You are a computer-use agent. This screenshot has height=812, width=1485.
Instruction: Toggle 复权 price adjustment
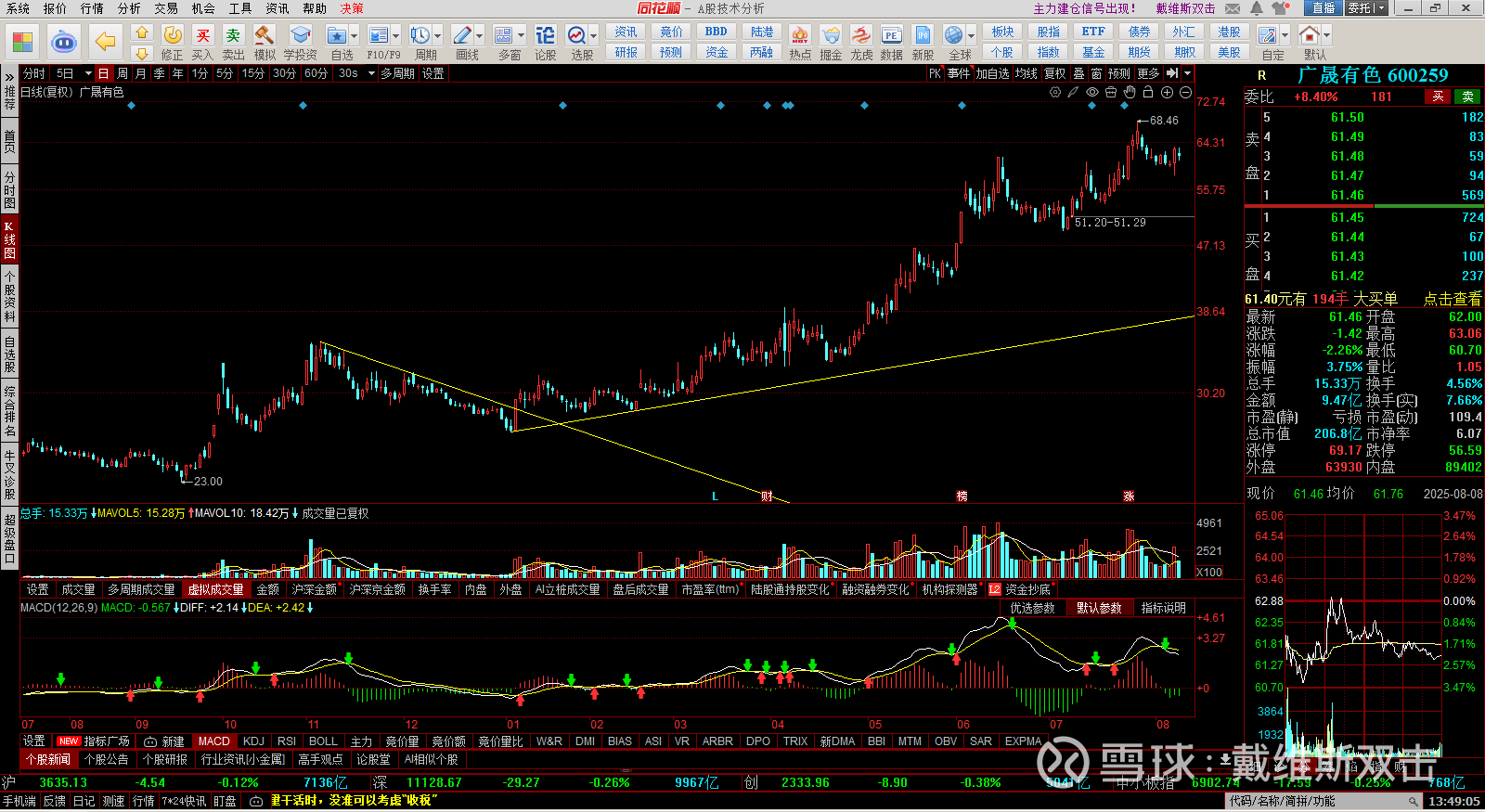[1054, 73]
